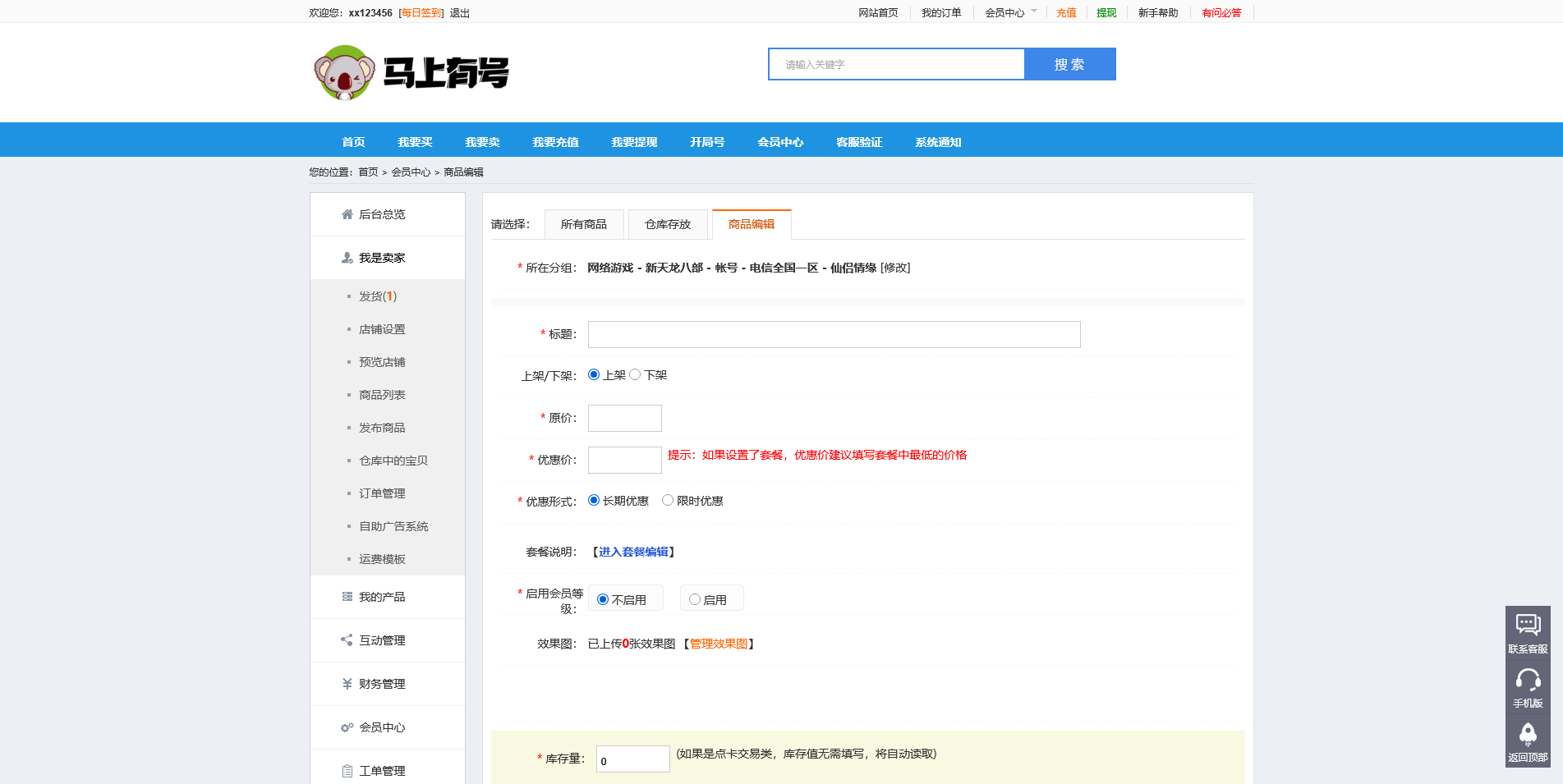Focus the 优惠价 input field
This screenshot has width=1563, height=784.
pyautogui.click(x=625, y=460)
